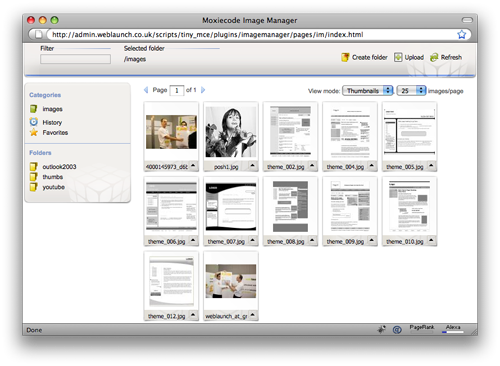Image resolution: width=500 pixels, height=366 pixels.
Task: Select the theme_006.jpg thumbnail
Action: click(171, 206)
